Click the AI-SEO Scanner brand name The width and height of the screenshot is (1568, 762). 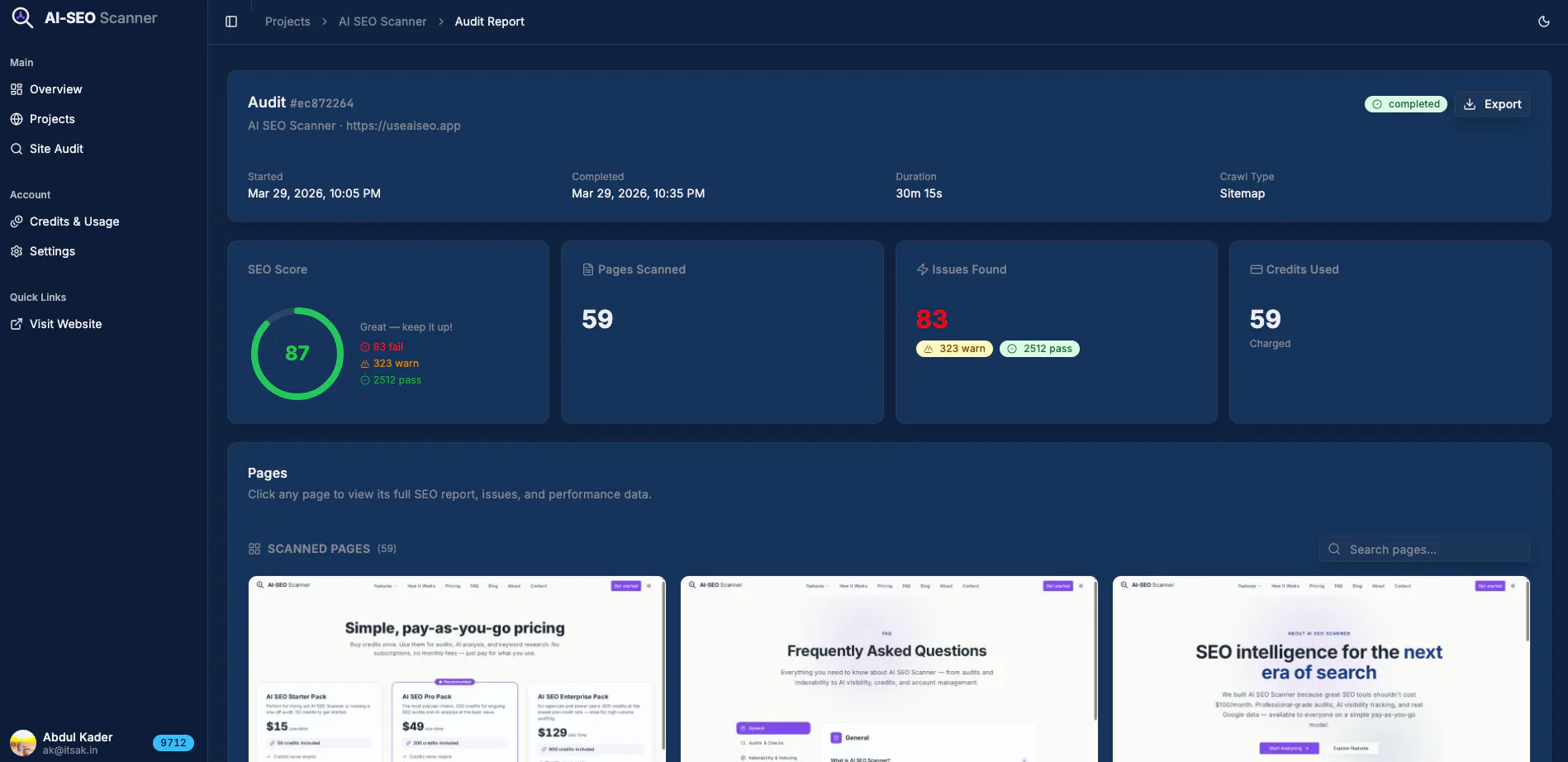101,17
